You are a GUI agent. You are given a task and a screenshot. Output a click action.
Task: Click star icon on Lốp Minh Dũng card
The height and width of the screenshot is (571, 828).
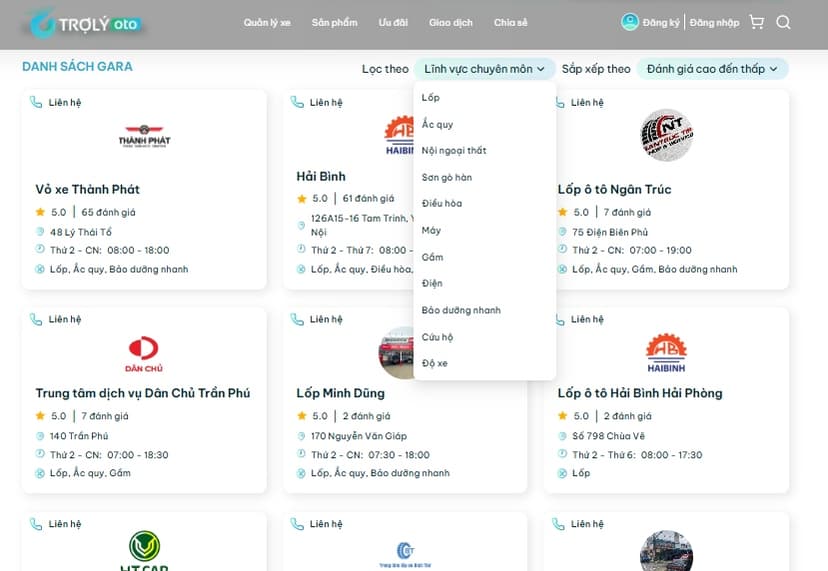(x=302, y=416)
